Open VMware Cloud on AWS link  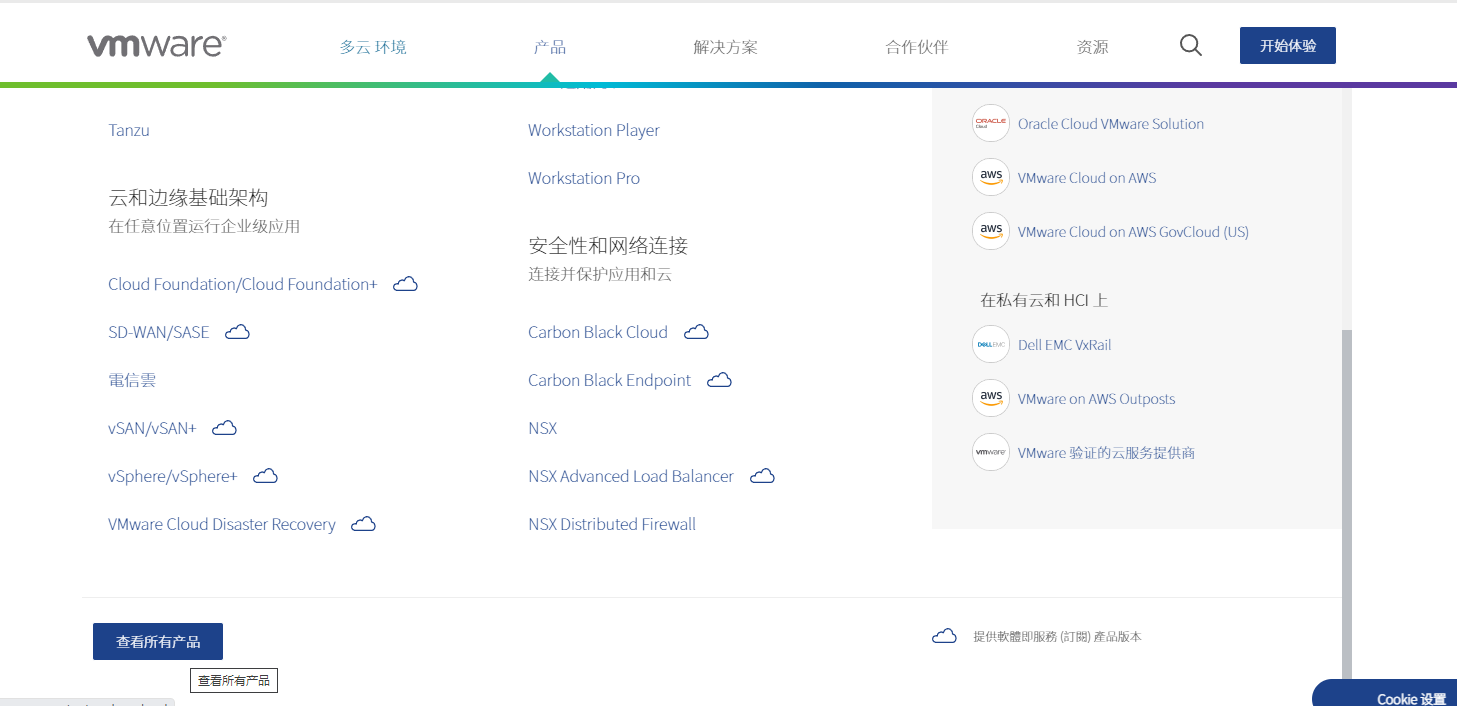(x=1087, y=178)
